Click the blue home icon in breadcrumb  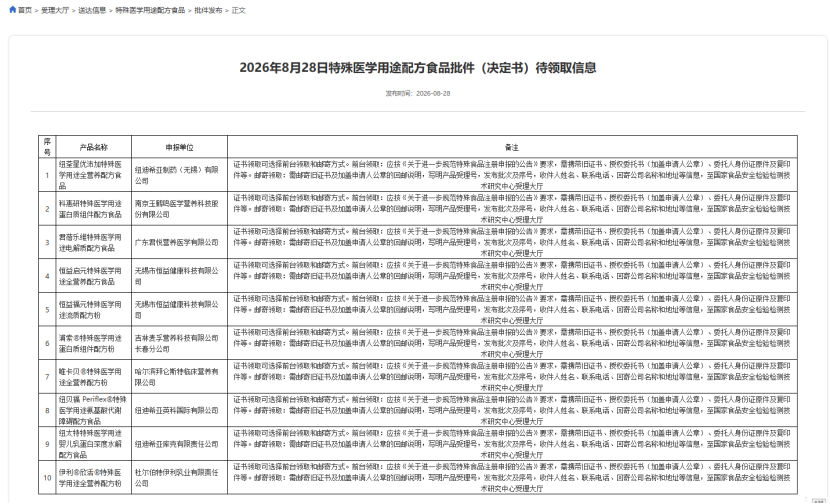tap(13, 10)
